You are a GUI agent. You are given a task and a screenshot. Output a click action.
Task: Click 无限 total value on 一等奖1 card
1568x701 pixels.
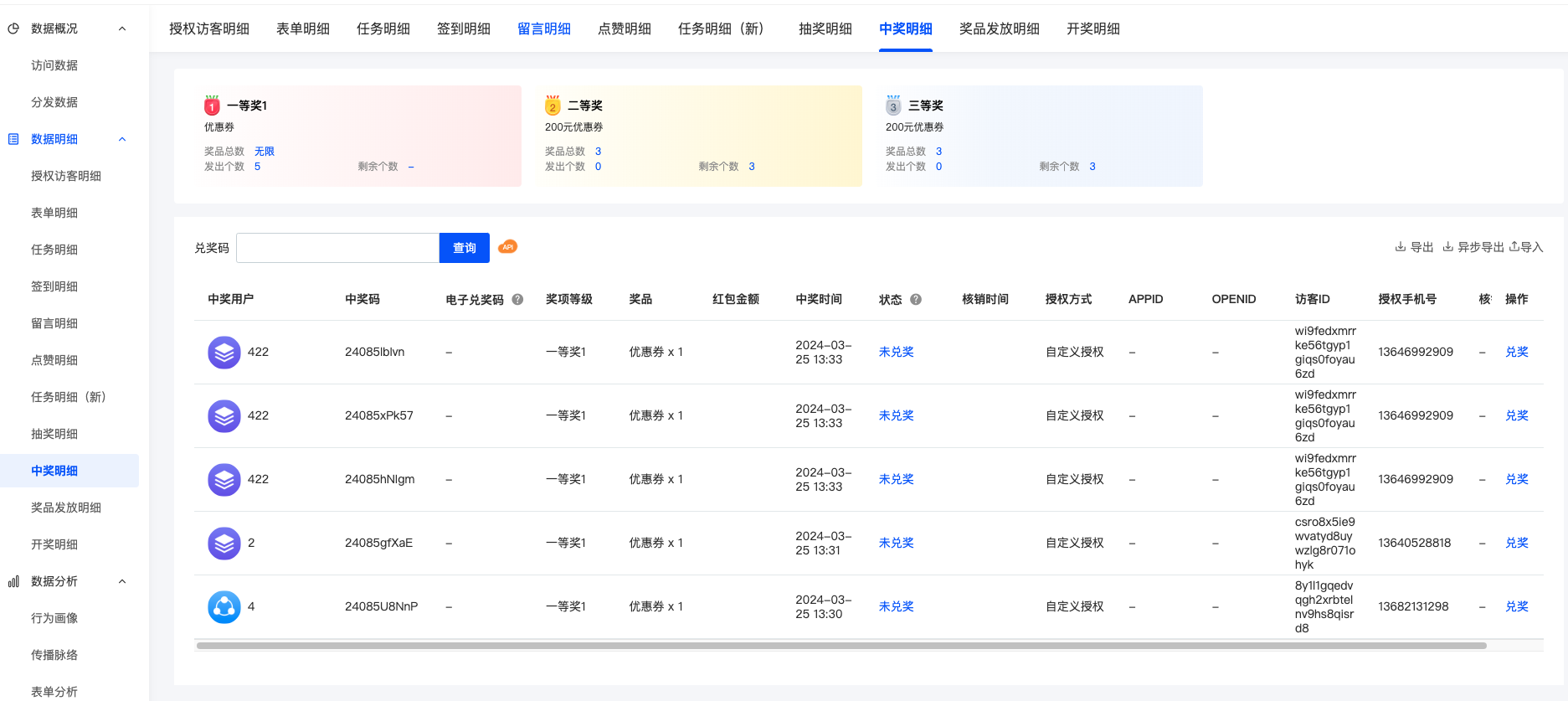(265, 152)
